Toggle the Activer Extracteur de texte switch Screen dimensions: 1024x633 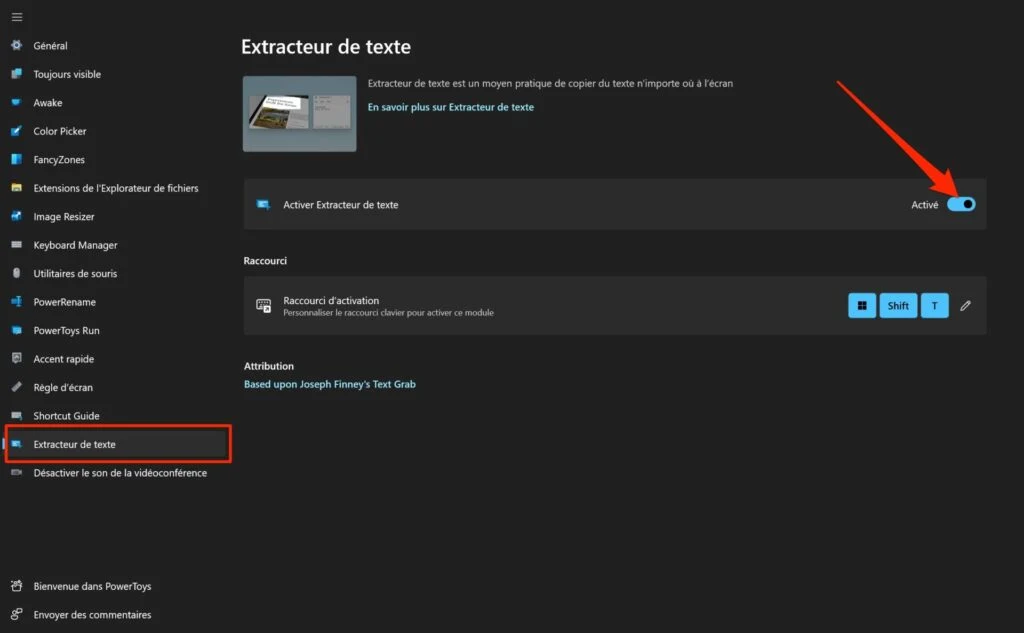pos(961,204)
